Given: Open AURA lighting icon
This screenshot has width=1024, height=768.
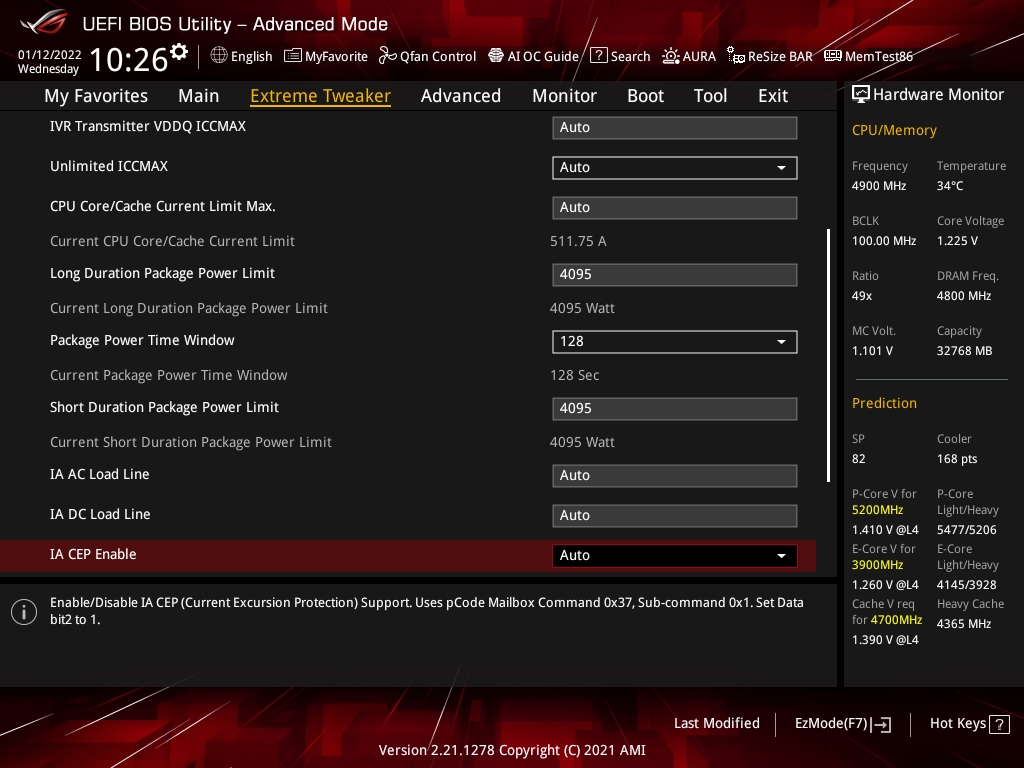Looking at the screenshot, I should coord(671,56).
